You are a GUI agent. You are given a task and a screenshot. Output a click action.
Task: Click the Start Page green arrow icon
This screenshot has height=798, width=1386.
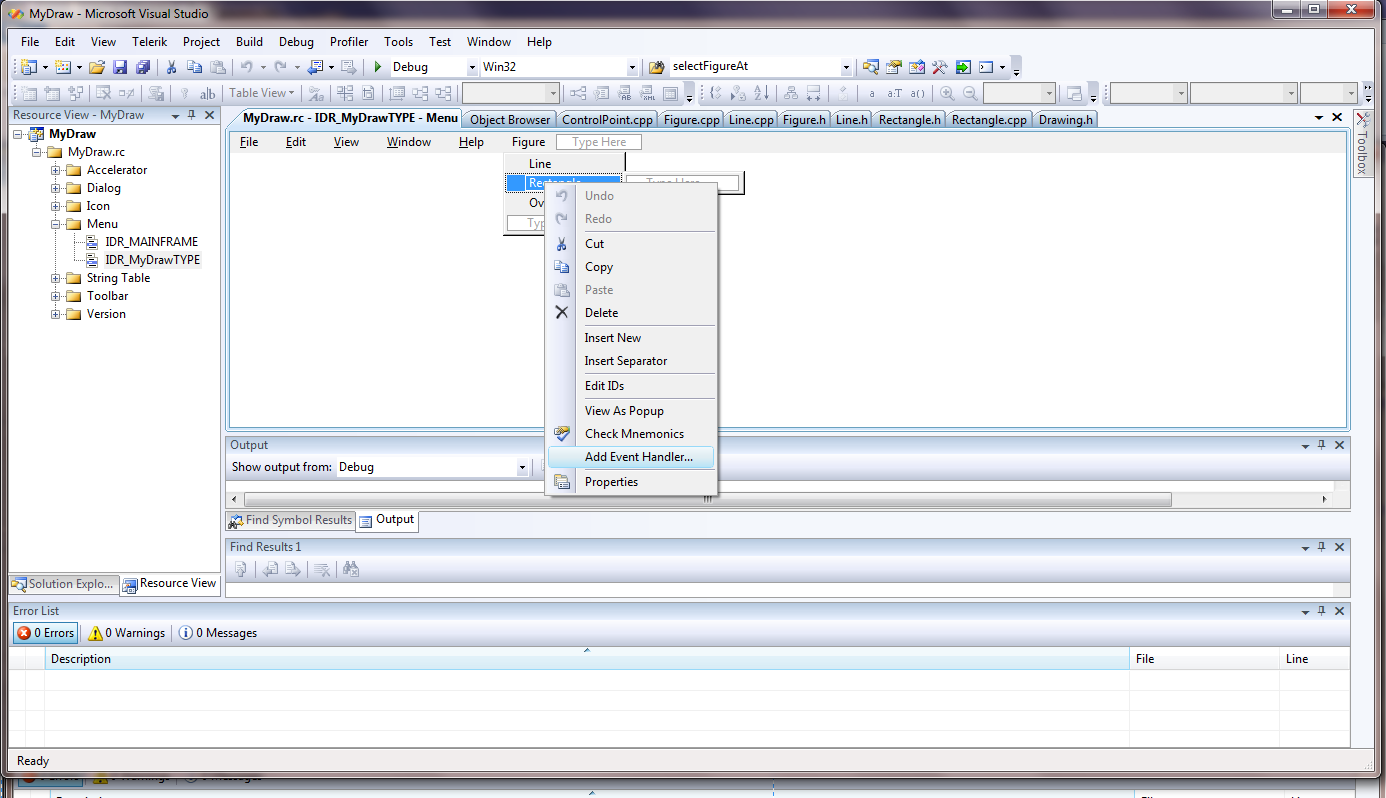click(x=963, y=67)
